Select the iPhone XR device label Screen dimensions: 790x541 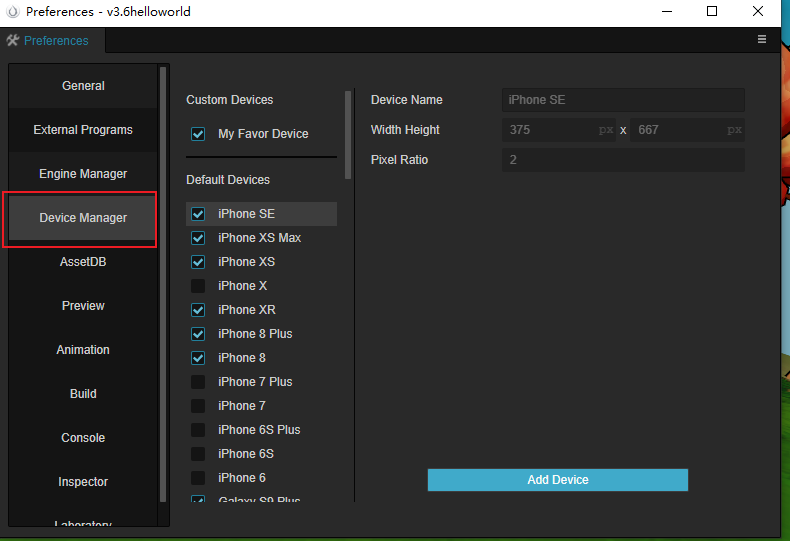247,310
